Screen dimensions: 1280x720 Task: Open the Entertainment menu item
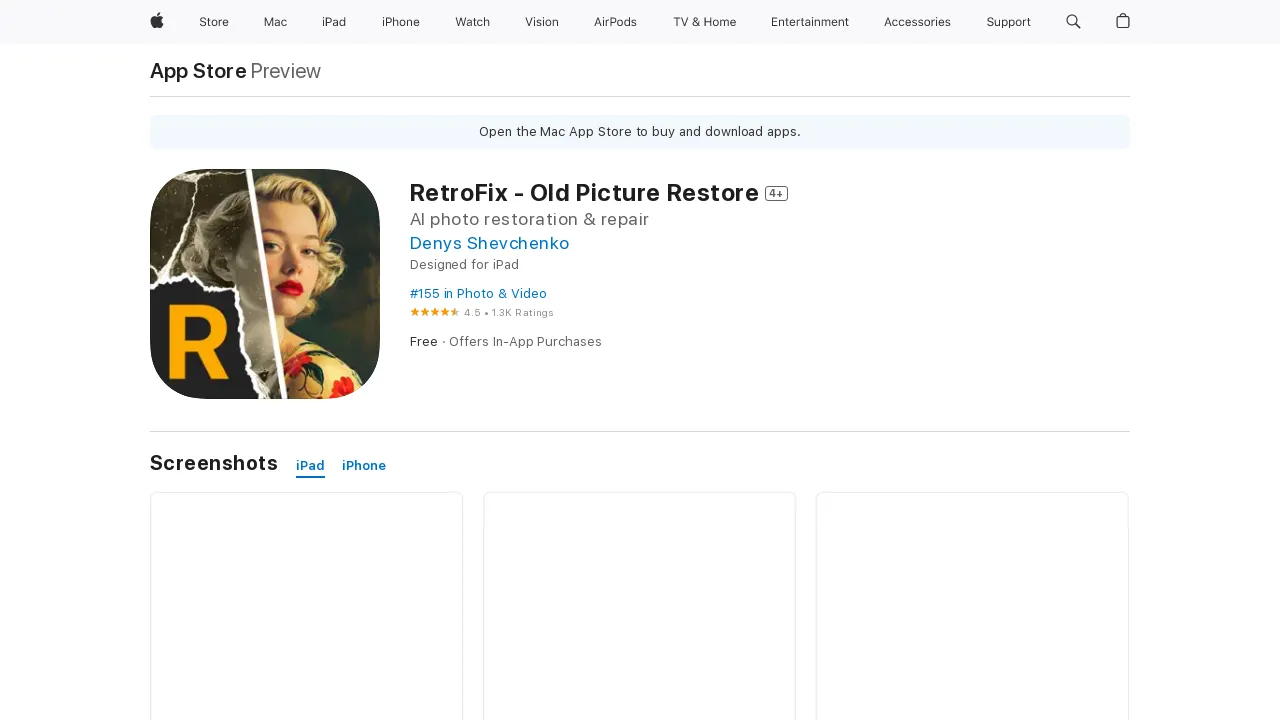click(x=810, y=21)
